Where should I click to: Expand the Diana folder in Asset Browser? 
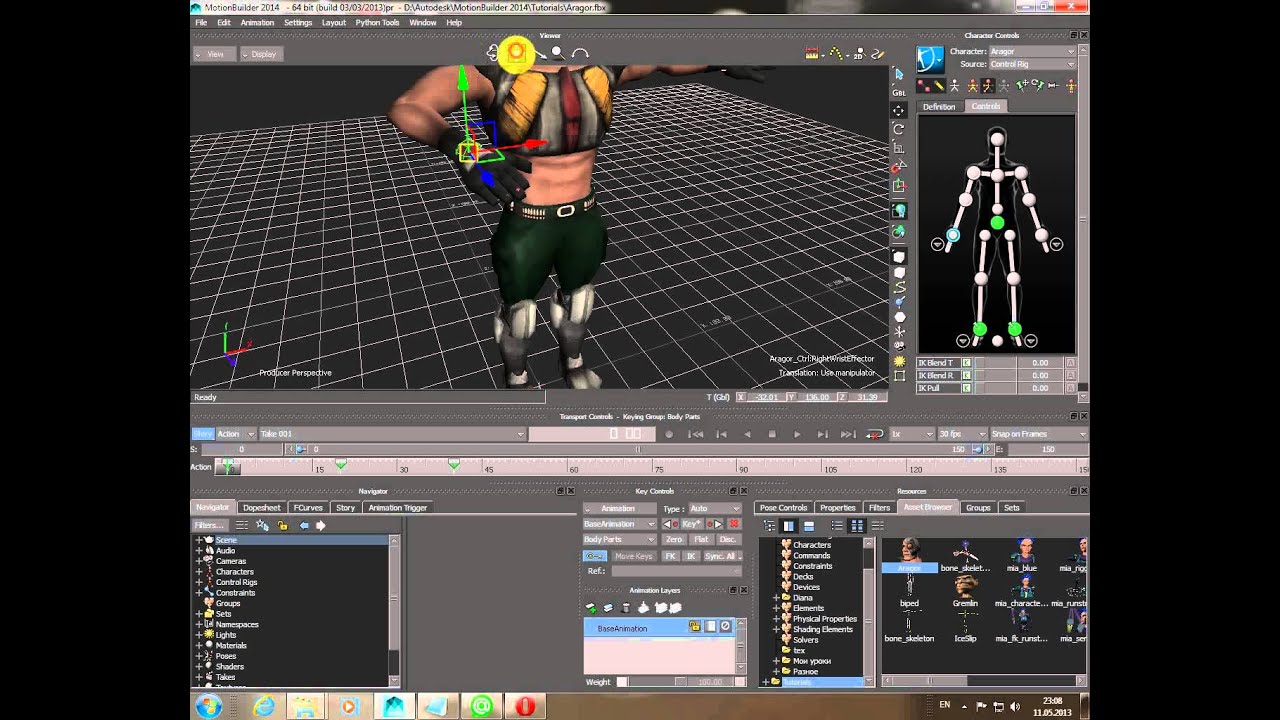pyautogui.click(x=776, y=598)
